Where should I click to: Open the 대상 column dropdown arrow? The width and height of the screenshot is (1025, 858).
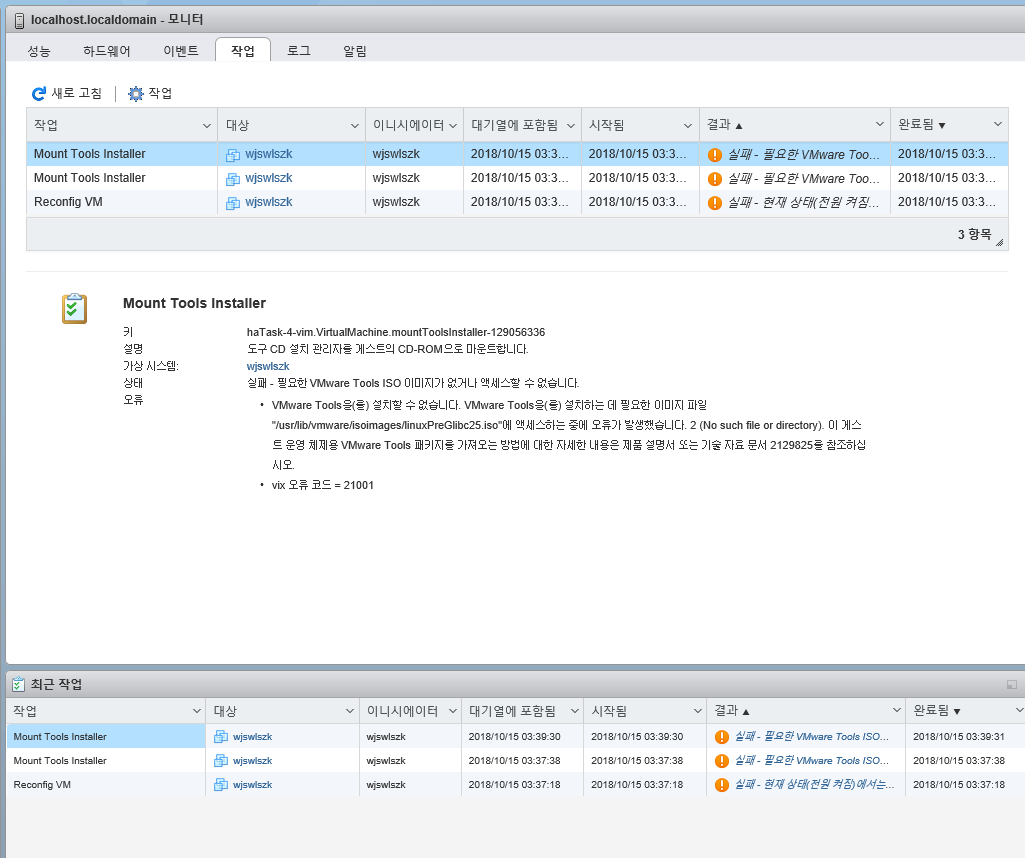[354, 125]
